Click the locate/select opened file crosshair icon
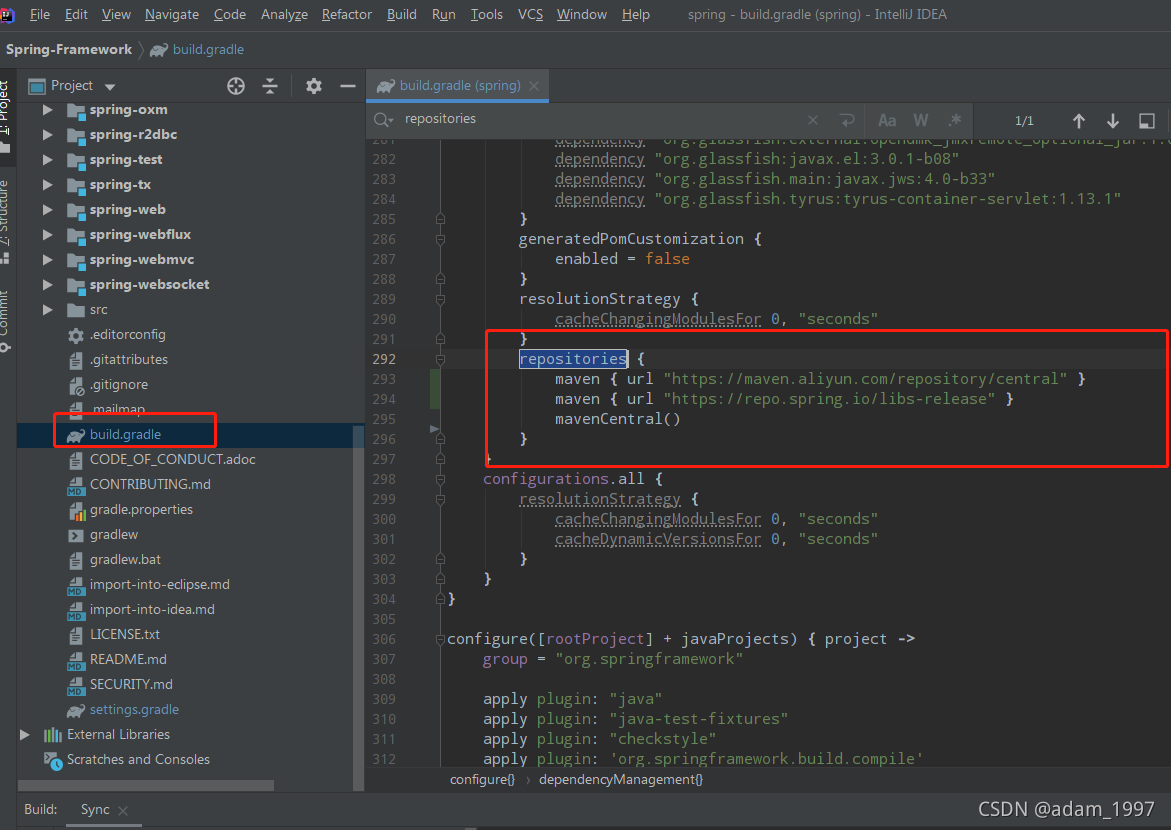This screenshot has height=830, width=1171. point(236,86)
